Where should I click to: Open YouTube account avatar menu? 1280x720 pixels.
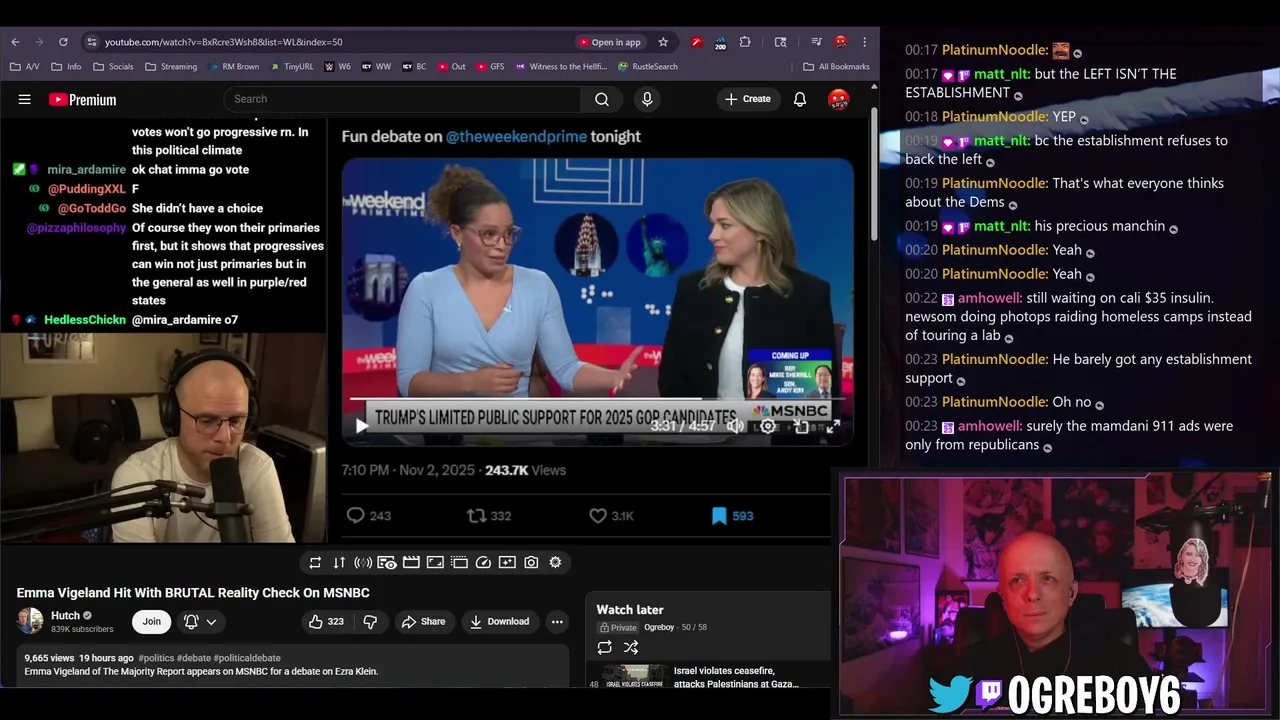839,99
